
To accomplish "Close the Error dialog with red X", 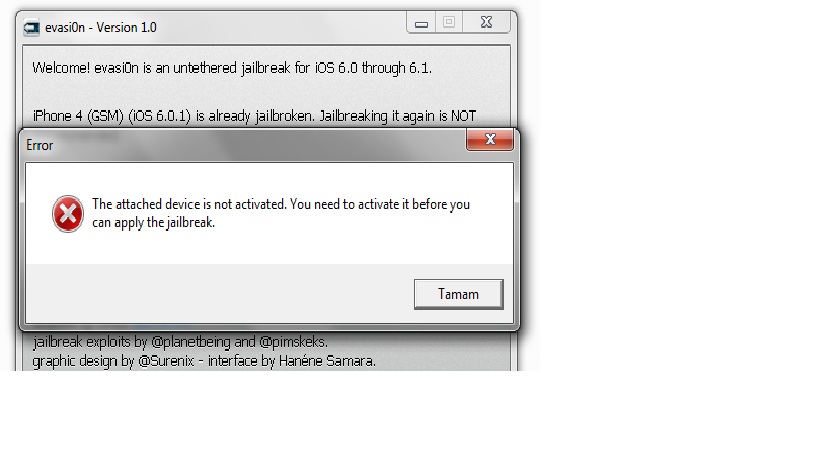I will pyautogui.click(x=489, y=139).
